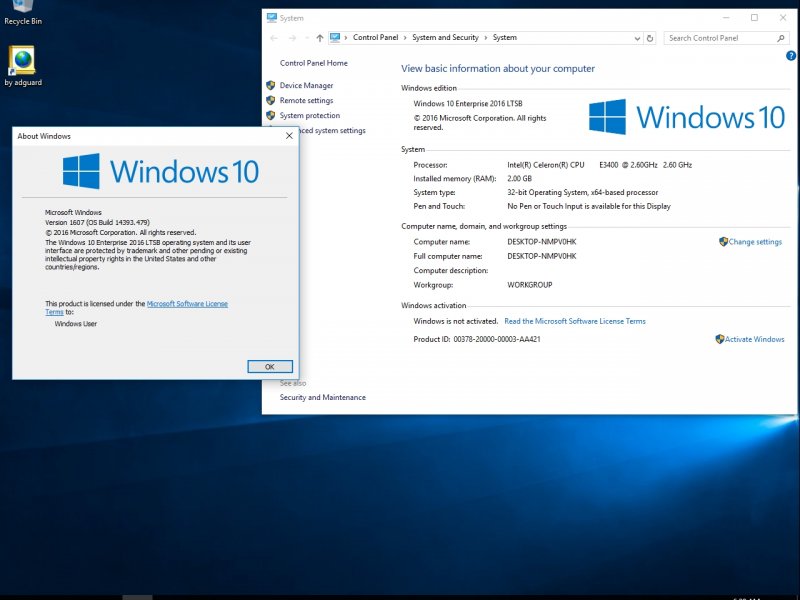Open license terms link in About Windows

pyautogui.click(x=187, y=304)
